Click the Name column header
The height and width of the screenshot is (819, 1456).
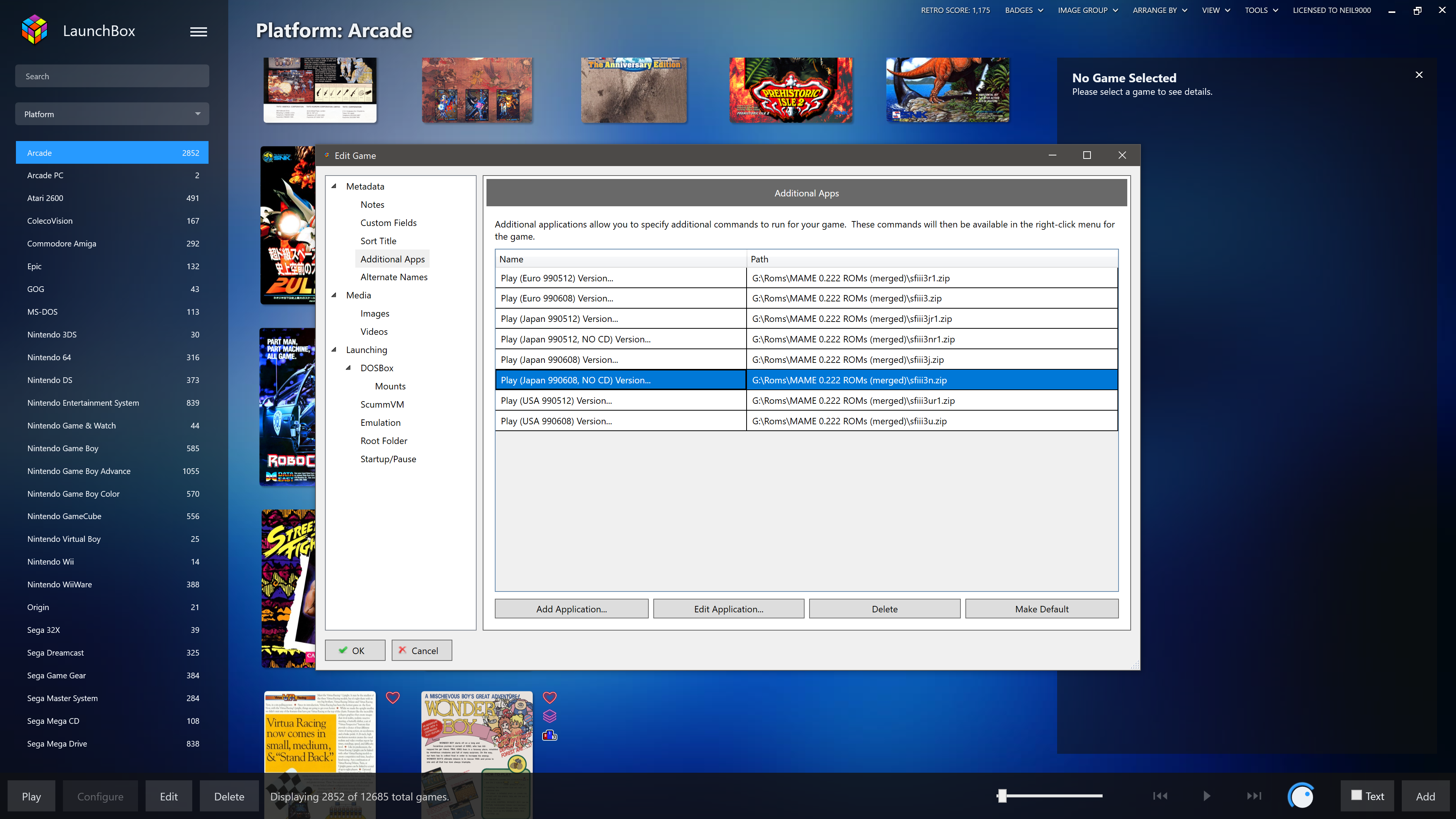(x=621, y=259)
